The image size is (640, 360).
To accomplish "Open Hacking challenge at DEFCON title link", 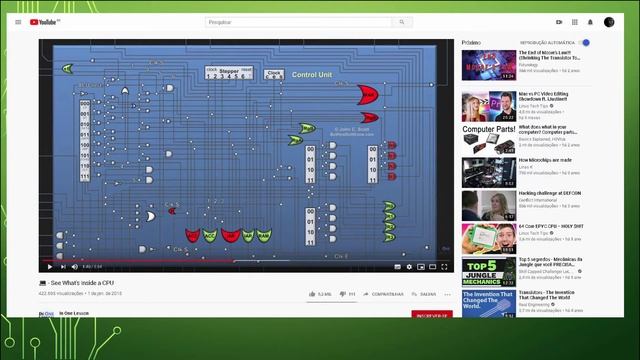I will [x=549, y=193].
